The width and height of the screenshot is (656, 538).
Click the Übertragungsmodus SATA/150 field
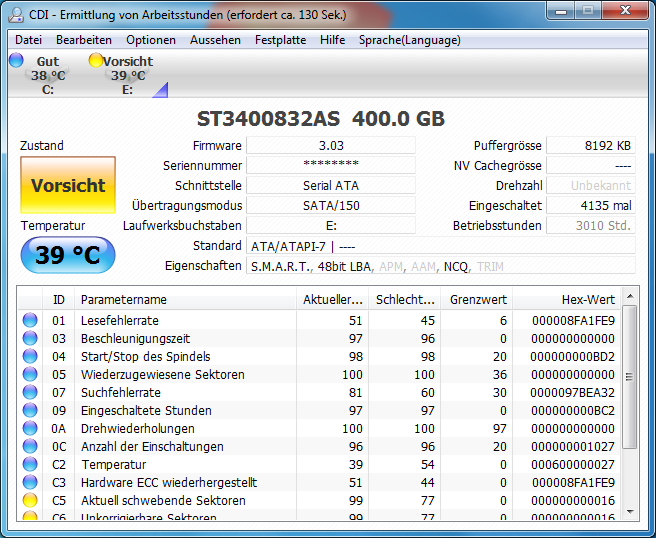coord(331,205)
